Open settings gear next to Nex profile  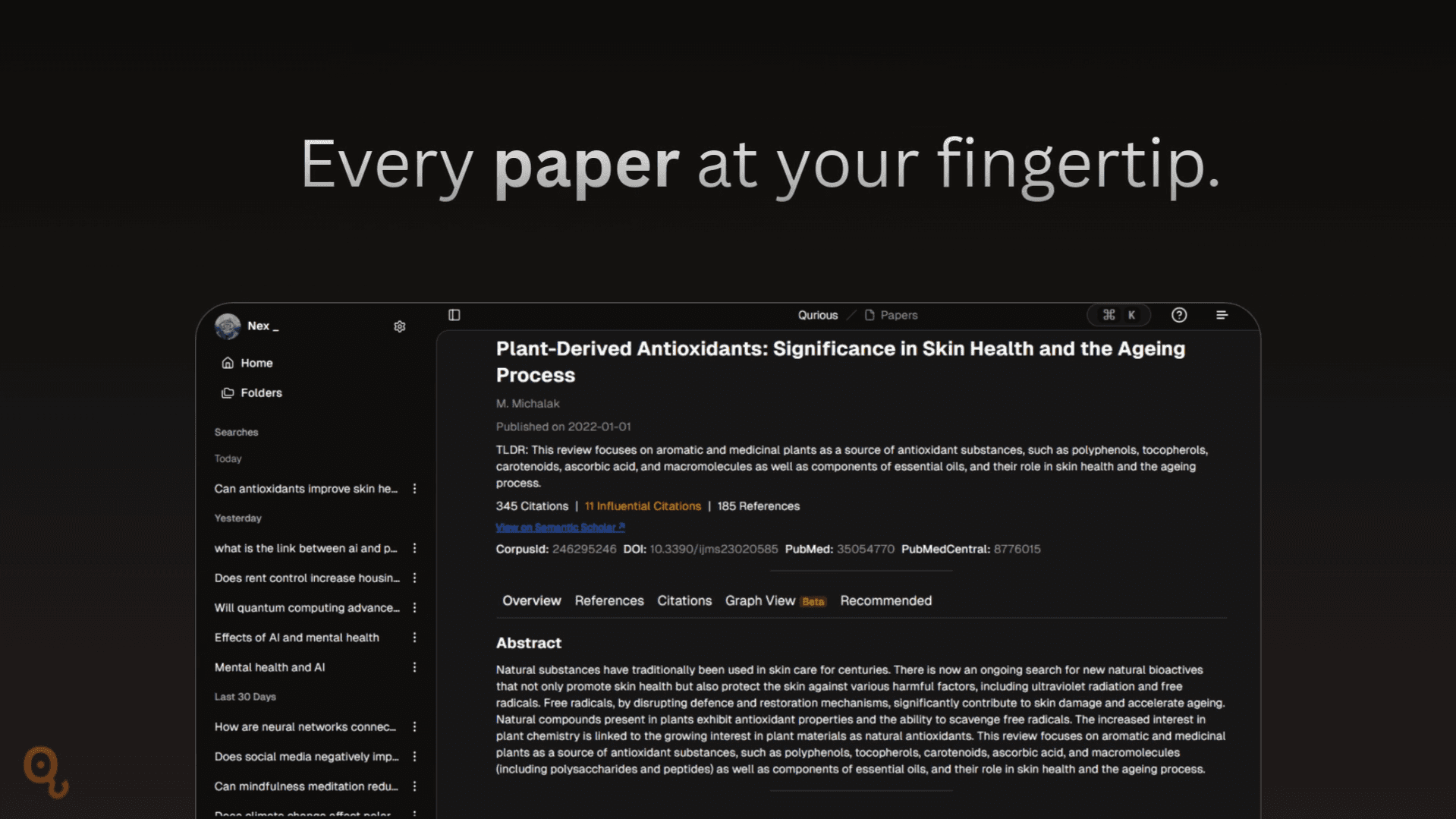coord(400,326)
